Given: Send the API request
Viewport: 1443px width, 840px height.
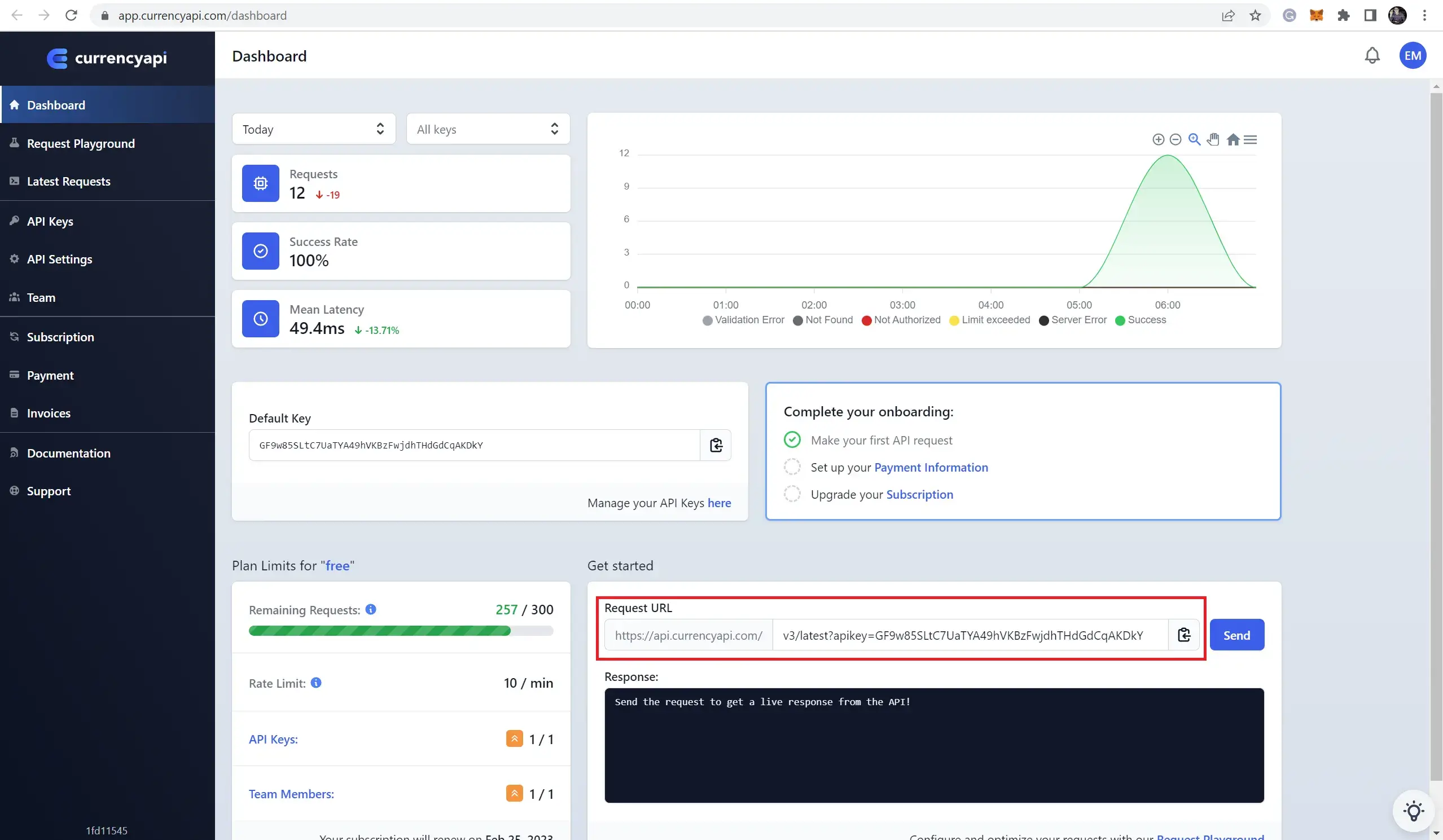Looking at the screenshot, I should [x=1236, y=635].
